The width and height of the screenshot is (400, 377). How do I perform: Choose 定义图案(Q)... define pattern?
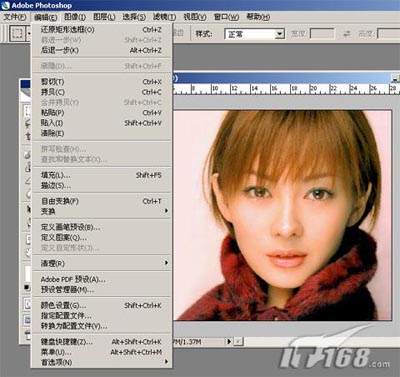(101, 238)
